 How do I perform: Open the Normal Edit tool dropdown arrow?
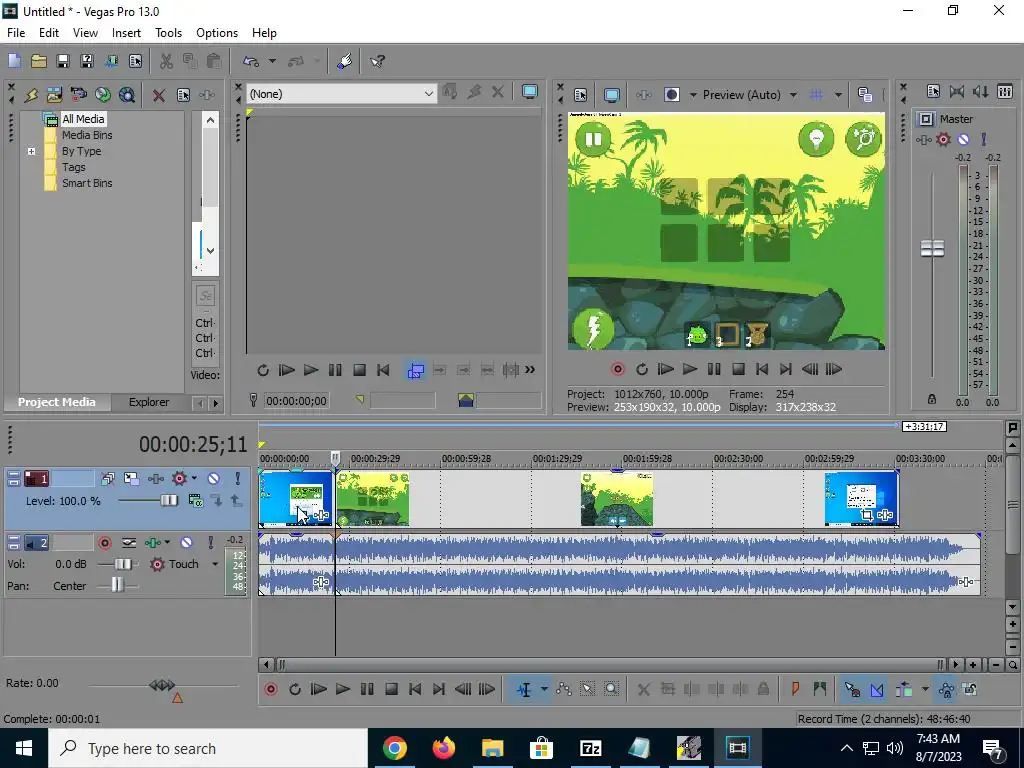click(544, 689)
